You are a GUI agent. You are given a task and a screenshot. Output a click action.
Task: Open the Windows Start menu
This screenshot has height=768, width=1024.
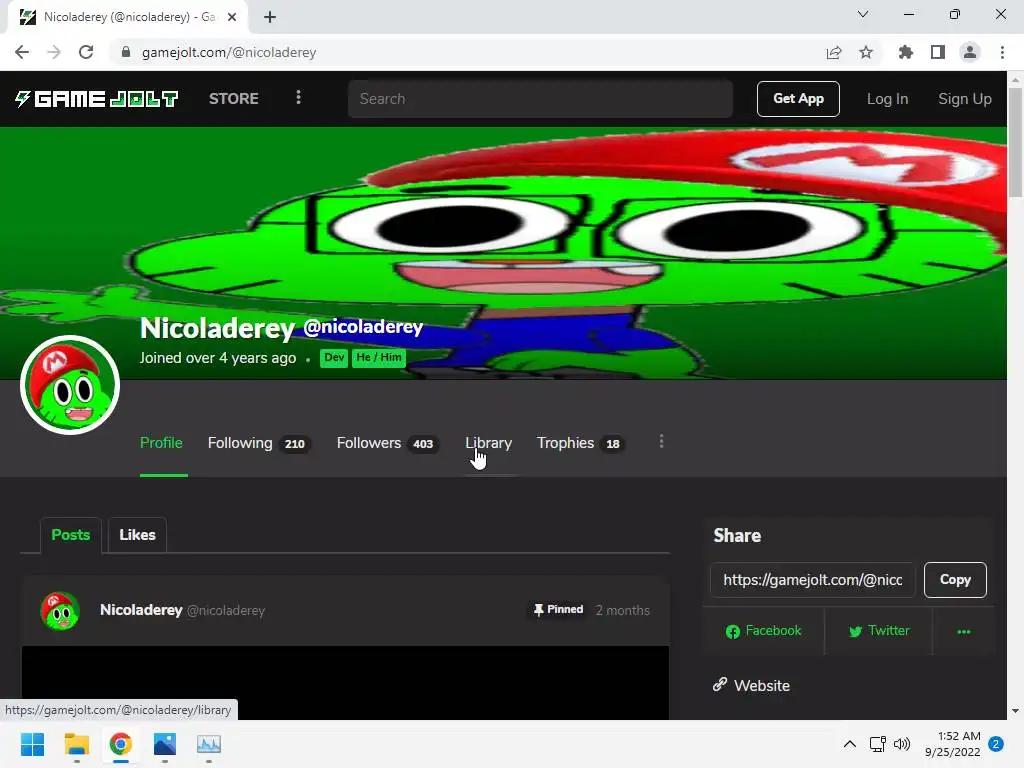point(33,744)
